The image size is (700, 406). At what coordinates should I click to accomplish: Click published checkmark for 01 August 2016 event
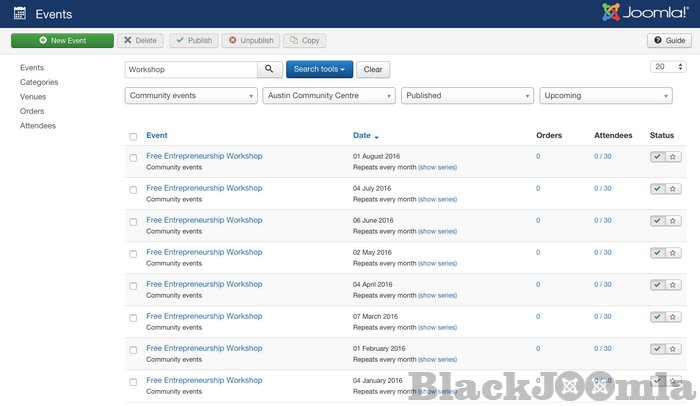coord(657,157)
